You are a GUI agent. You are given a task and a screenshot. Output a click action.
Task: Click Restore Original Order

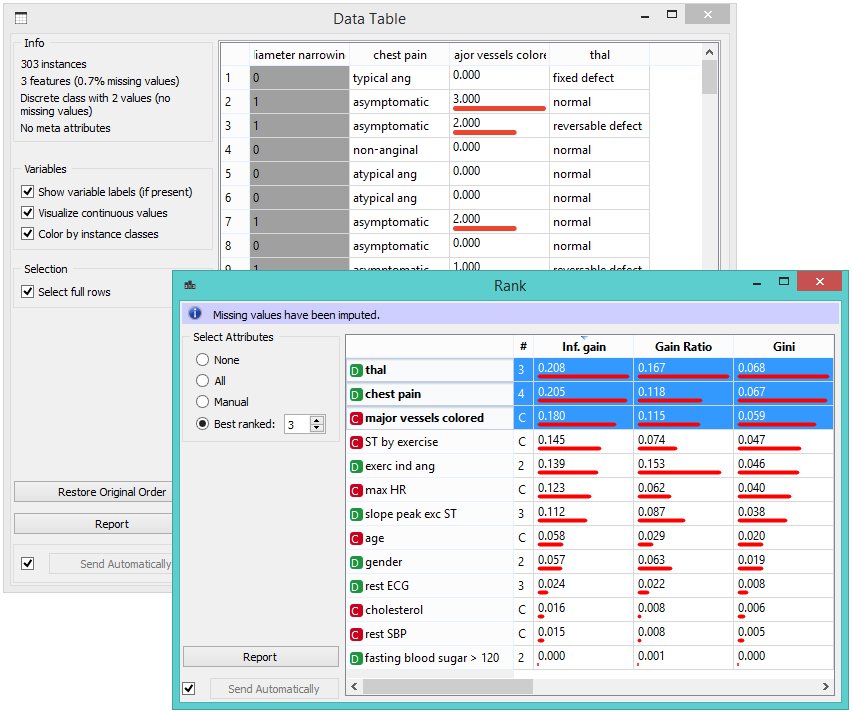click(93, 492)
